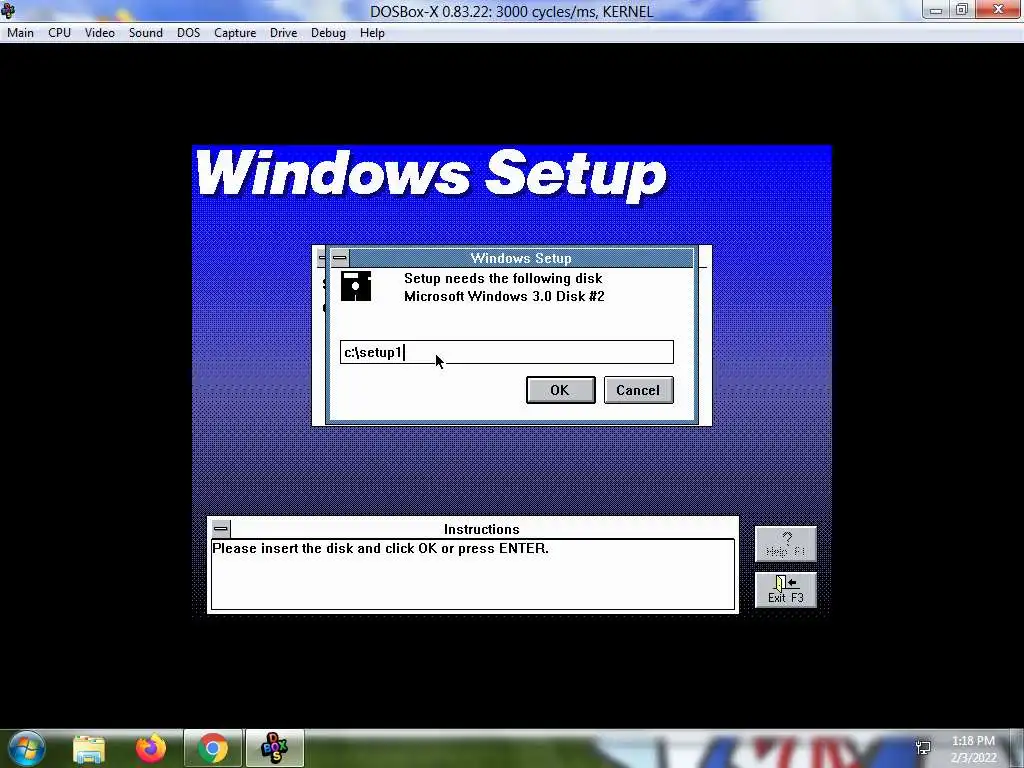Viewport: 1024px width, 768px height.
Task: Click the Windows Setup dialog title bar
Action: pyautogui.click(x=521, y=258)
